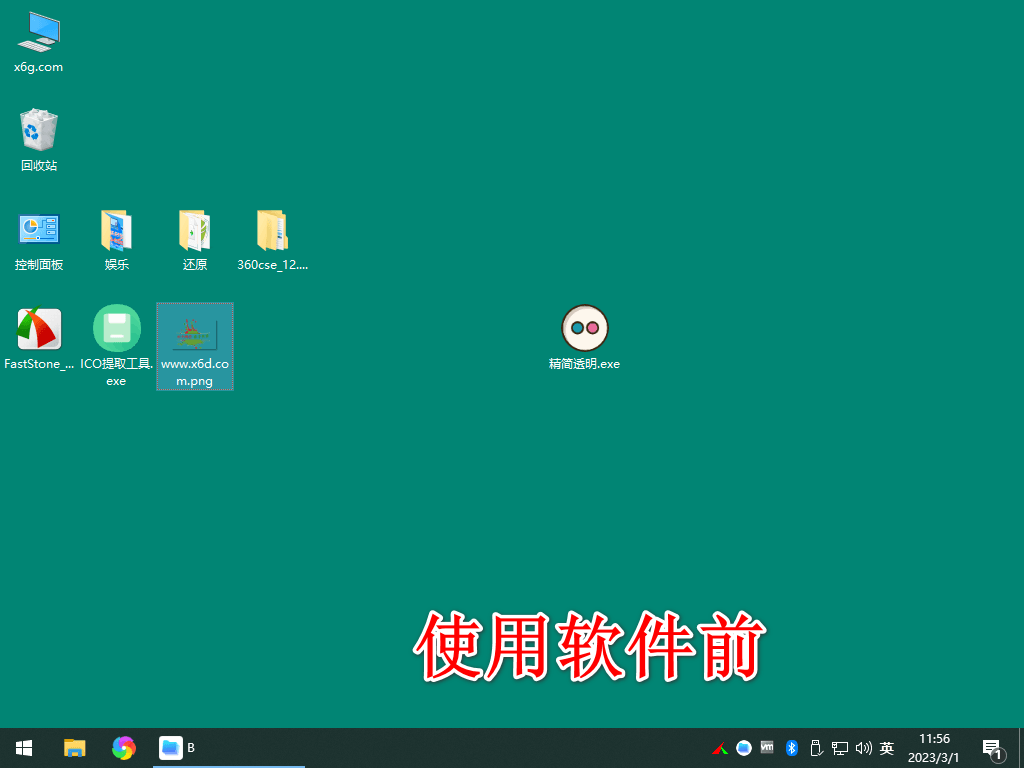Launch the colorful pinwheel browser in taskbar
1024x768 pixels.
(124, 748)
